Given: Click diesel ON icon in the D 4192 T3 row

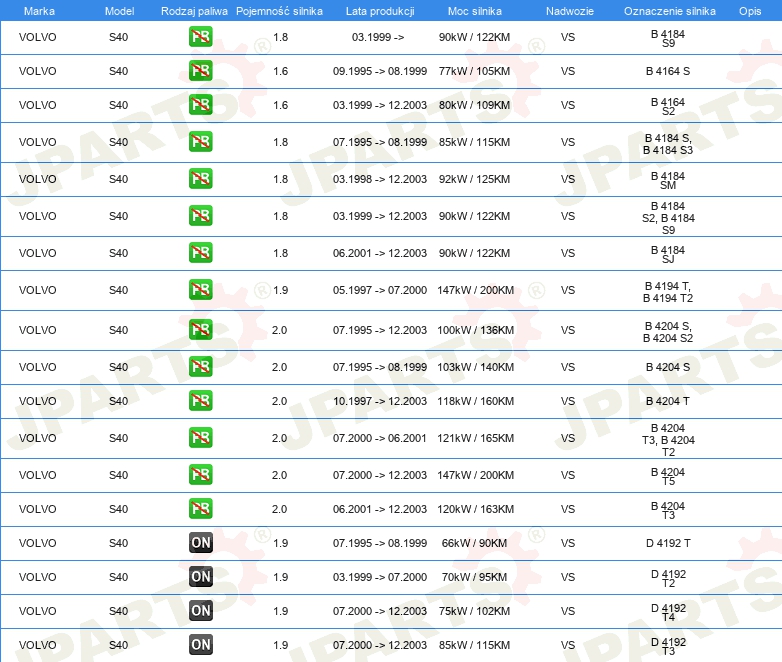Looking at the screenshot, I should click(x=201, y=645).
